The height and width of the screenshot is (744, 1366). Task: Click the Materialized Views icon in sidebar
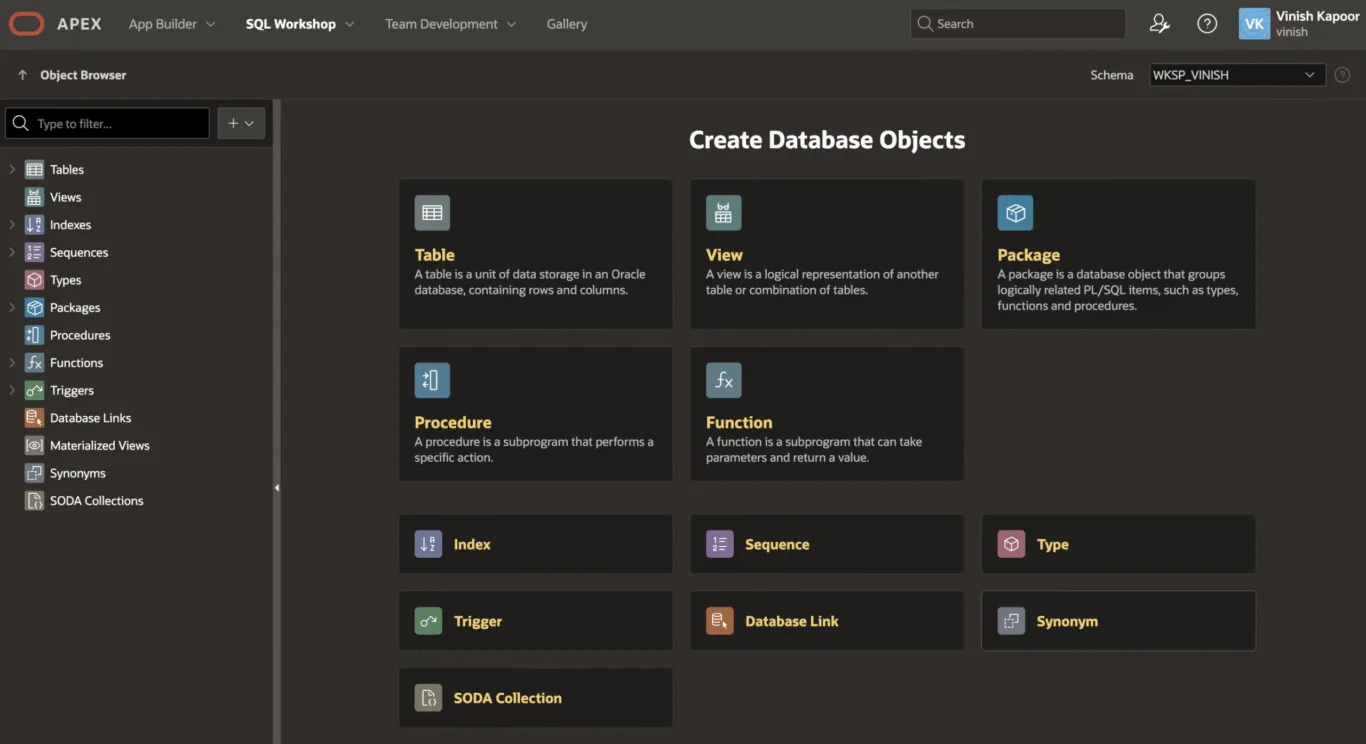coord(34,445)
